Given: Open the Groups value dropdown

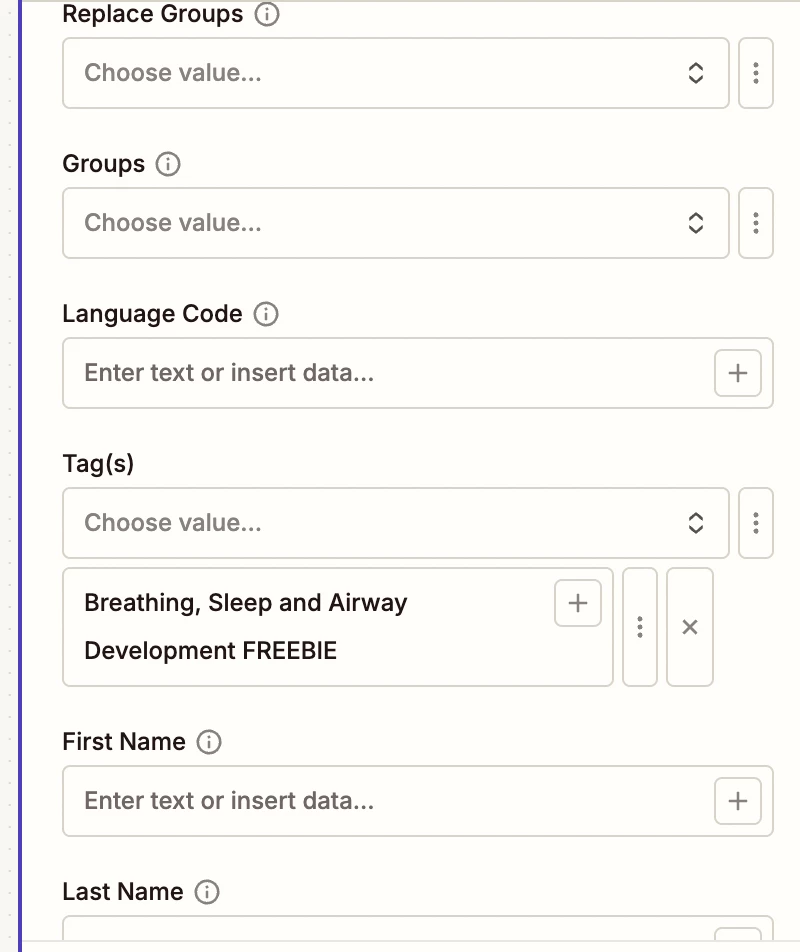Looking at the screenshot, I should 395,223.
